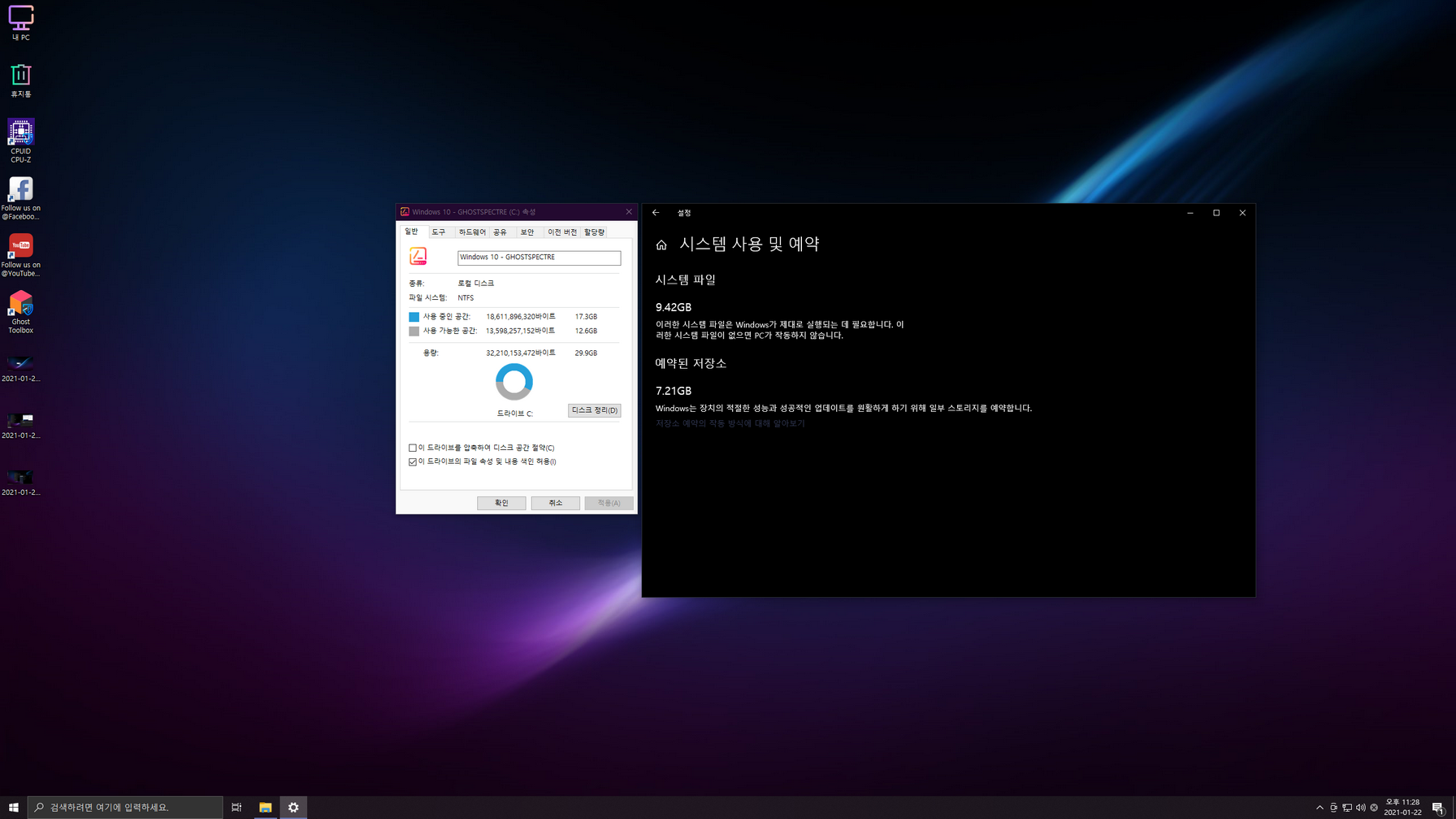Maximize the Settings window
The height and width of the screenshot is (819, 1456).
pyautogui.click(x=1216, y=213)
